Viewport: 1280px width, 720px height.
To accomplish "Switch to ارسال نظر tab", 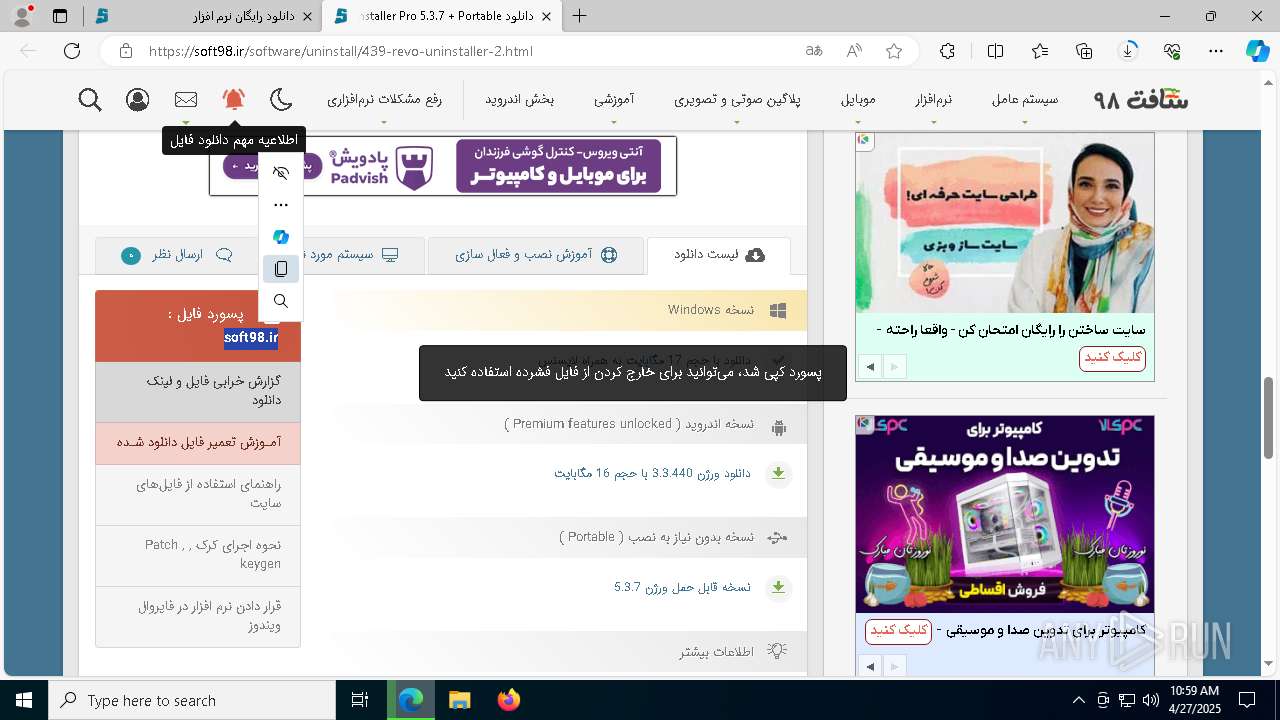I will pyautogui.click(x=176, y=255).
